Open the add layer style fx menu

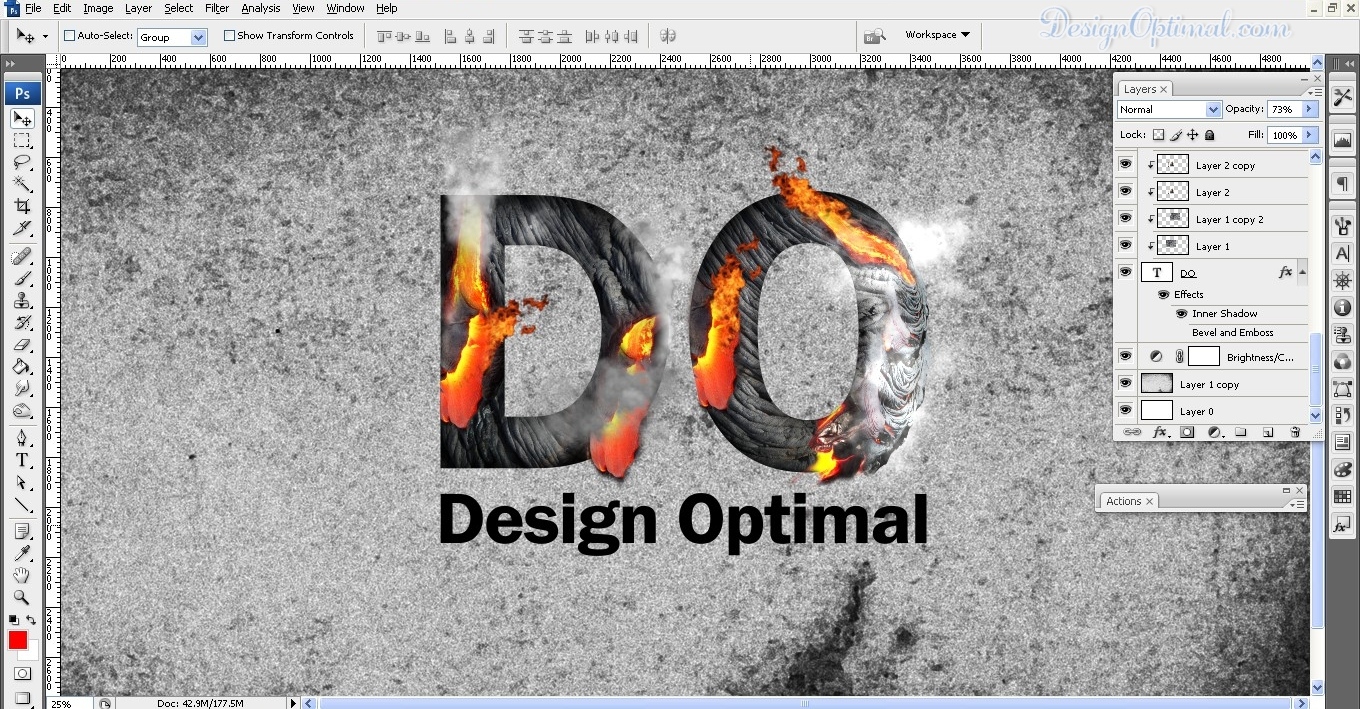[1160, 432]
